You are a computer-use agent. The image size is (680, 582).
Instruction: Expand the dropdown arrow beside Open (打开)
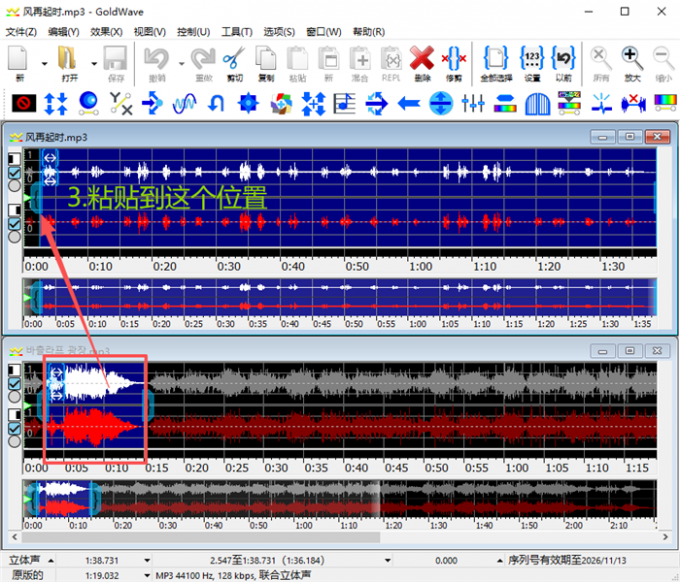(93, 63)
